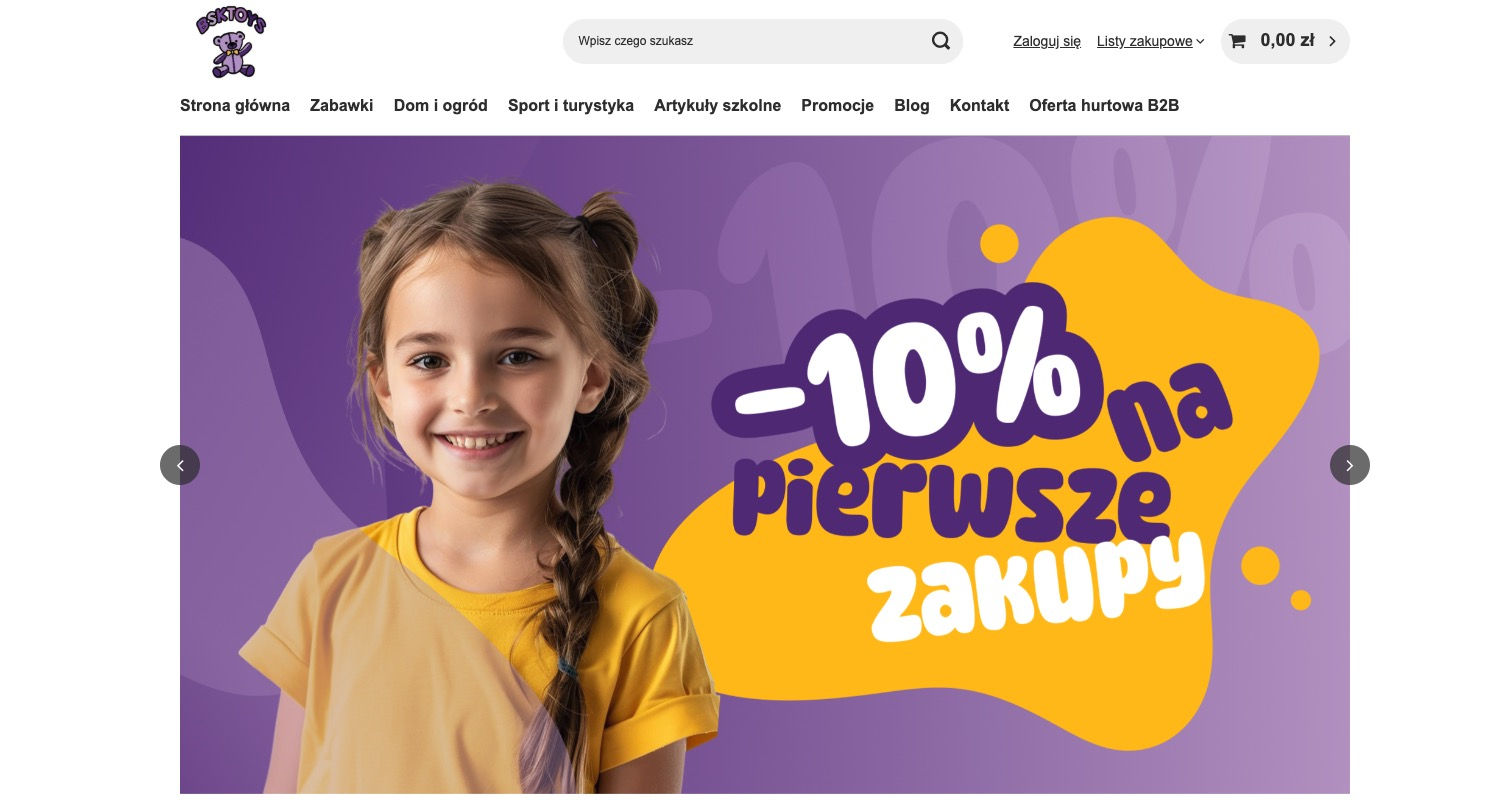Click the BSKToys teddy bear logo

[x=231, y=42]
